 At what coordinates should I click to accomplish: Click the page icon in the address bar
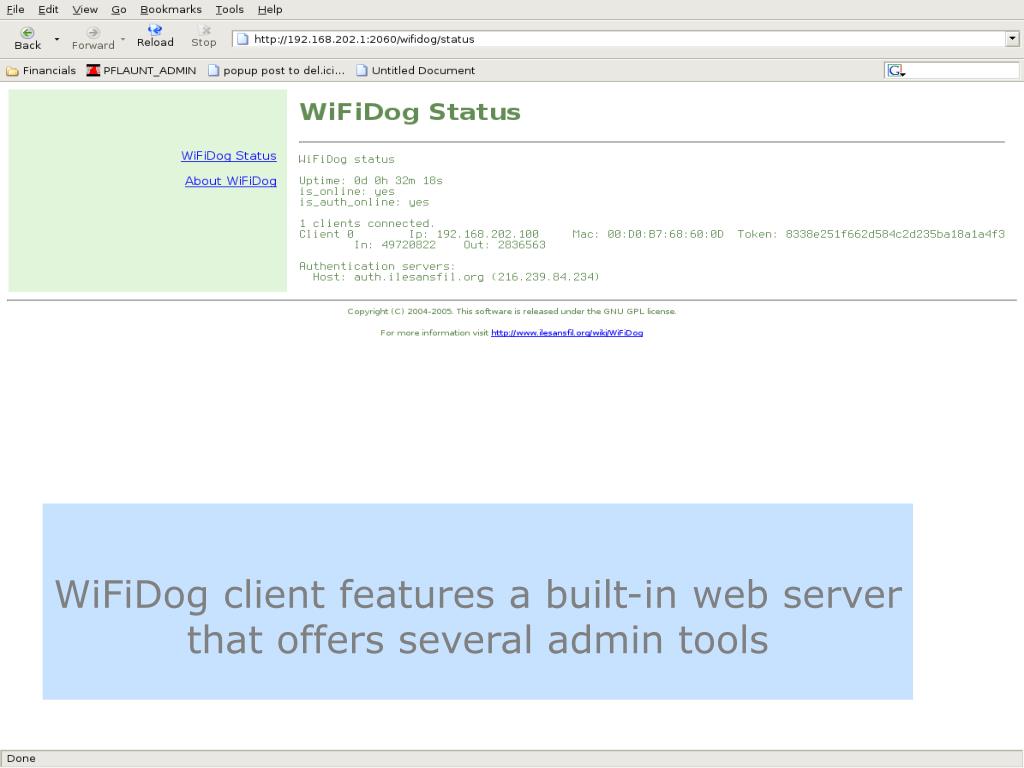pyautogui.click(x=243, y=39)
